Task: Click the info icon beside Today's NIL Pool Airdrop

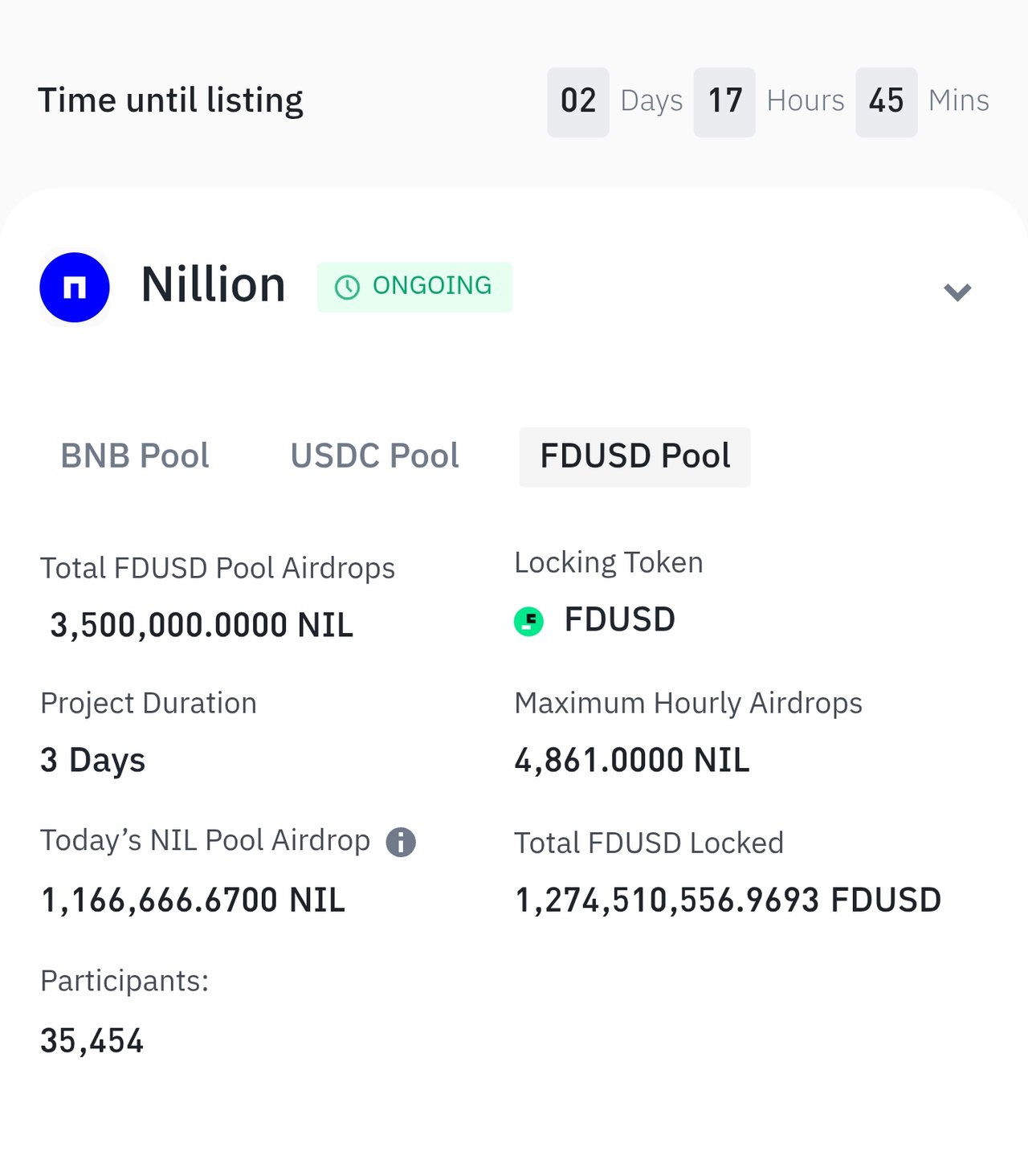Action: pos(401,842)
